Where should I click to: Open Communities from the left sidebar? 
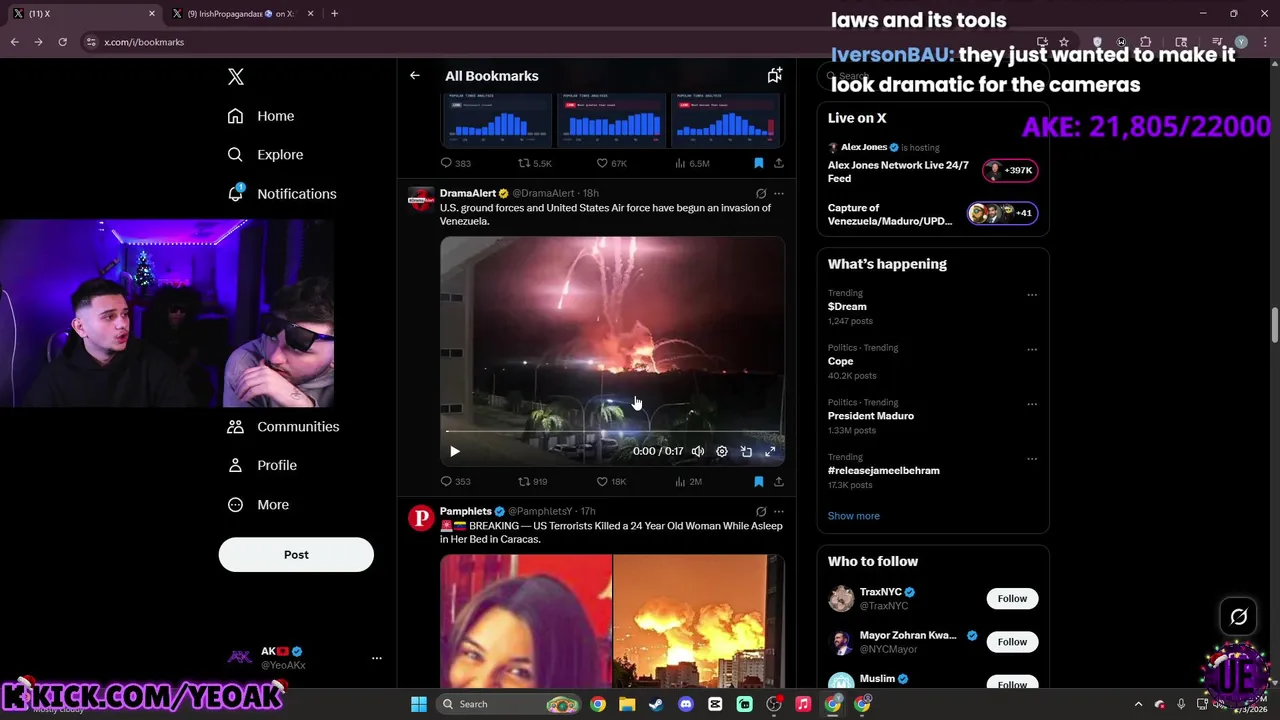pos(283,427)
